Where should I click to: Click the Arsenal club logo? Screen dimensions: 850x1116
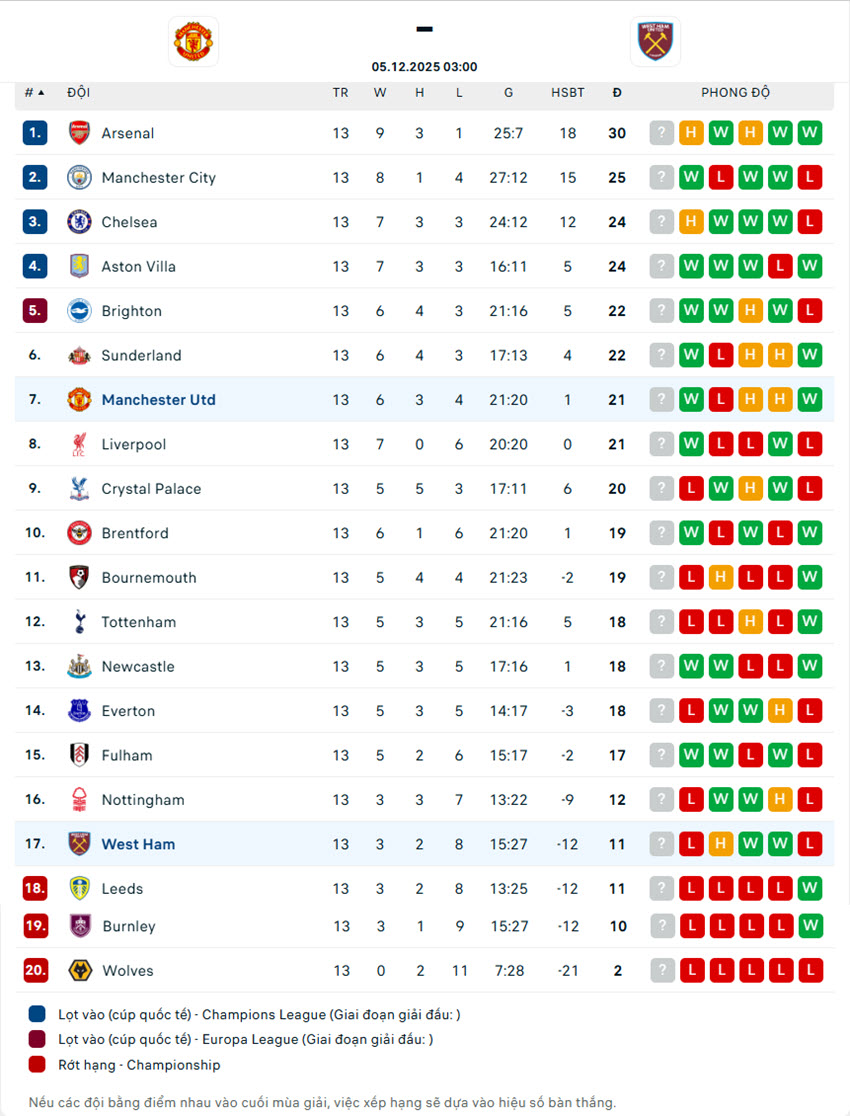[x=79, y=133]
